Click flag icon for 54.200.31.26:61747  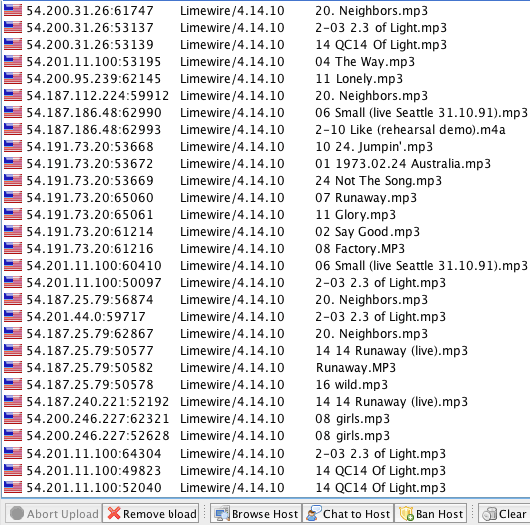pos(13,10)
